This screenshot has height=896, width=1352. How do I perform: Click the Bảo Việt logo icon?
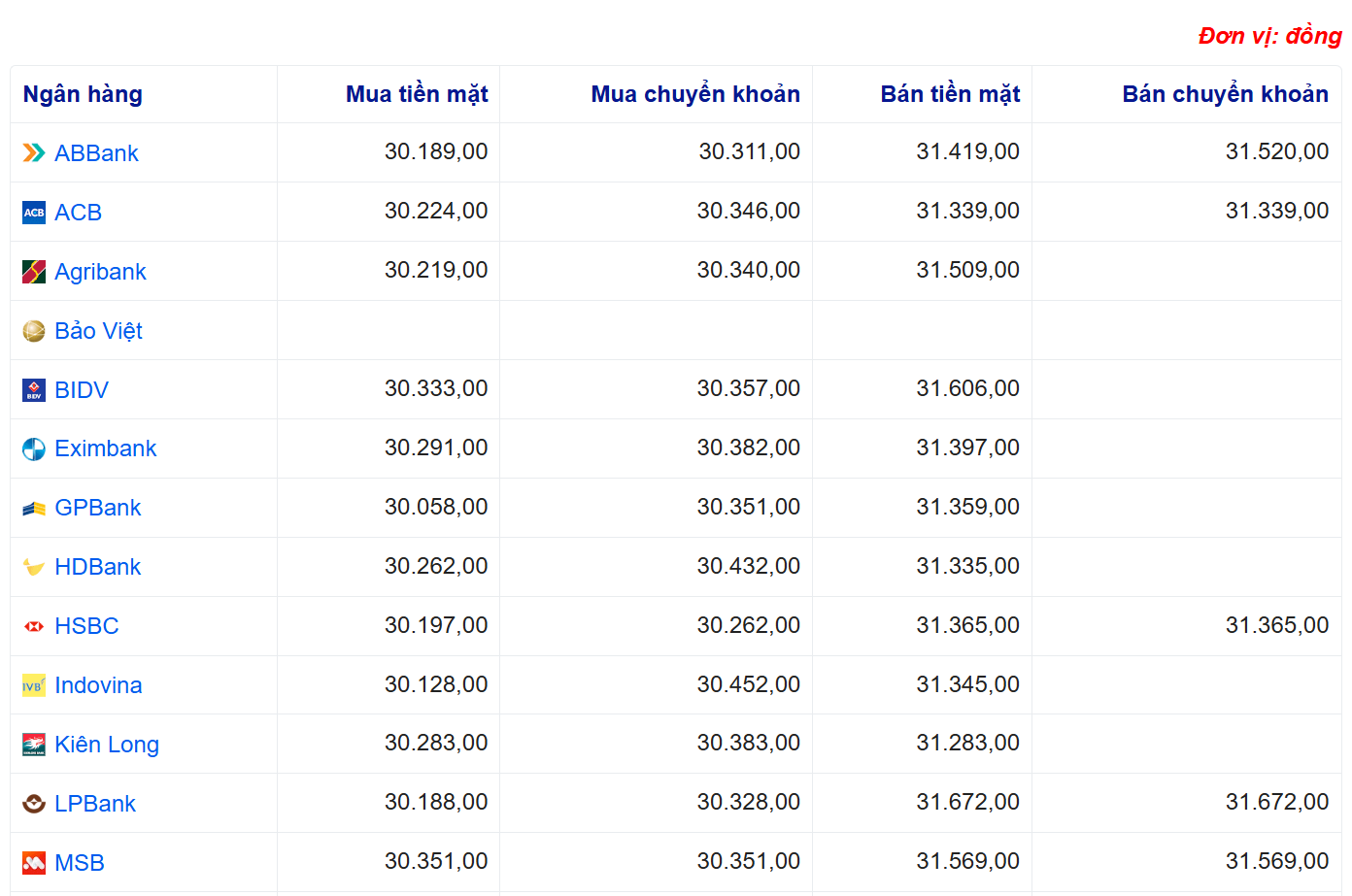tap(34, 331)
